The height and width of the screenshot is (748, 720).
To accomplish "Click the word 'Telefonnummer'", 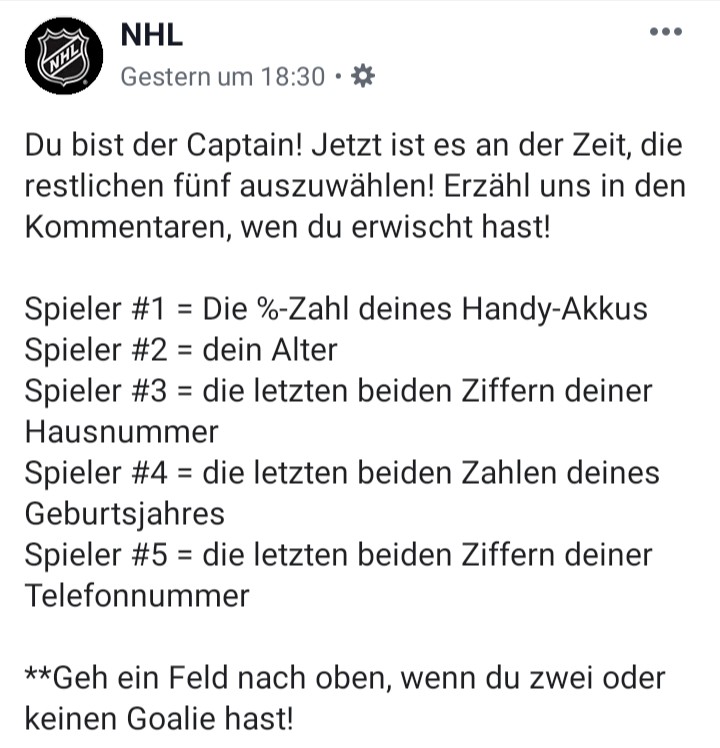I will 136,595.
